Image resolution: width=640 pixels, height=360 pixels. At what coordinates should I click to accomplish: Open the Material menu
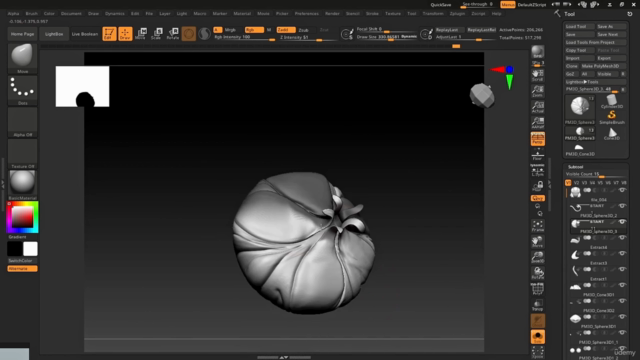click(x=242, y=13)
